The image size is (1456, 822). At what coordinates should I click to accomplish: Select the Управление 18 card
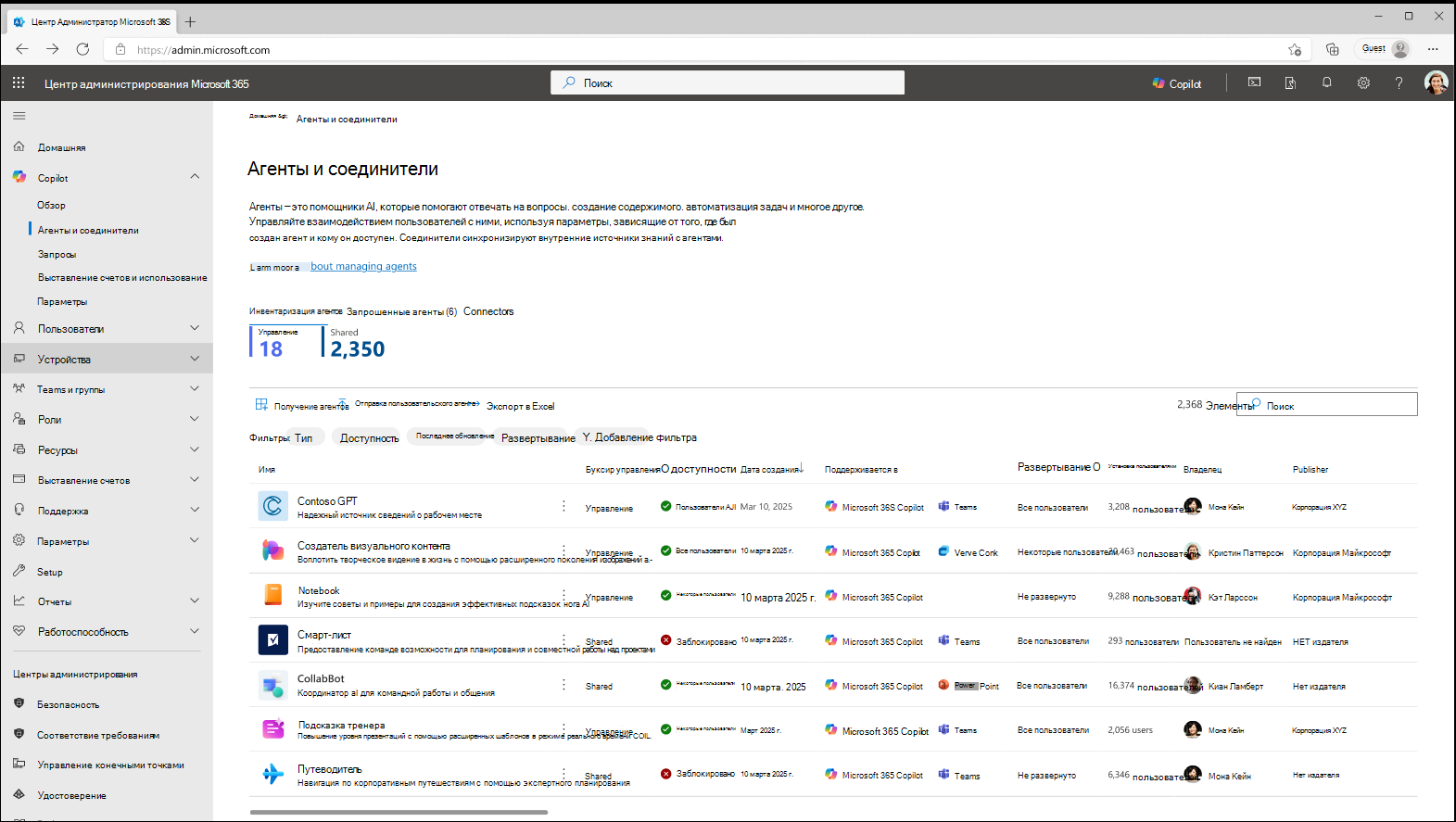pyautogui.click(x=275, y=342)
